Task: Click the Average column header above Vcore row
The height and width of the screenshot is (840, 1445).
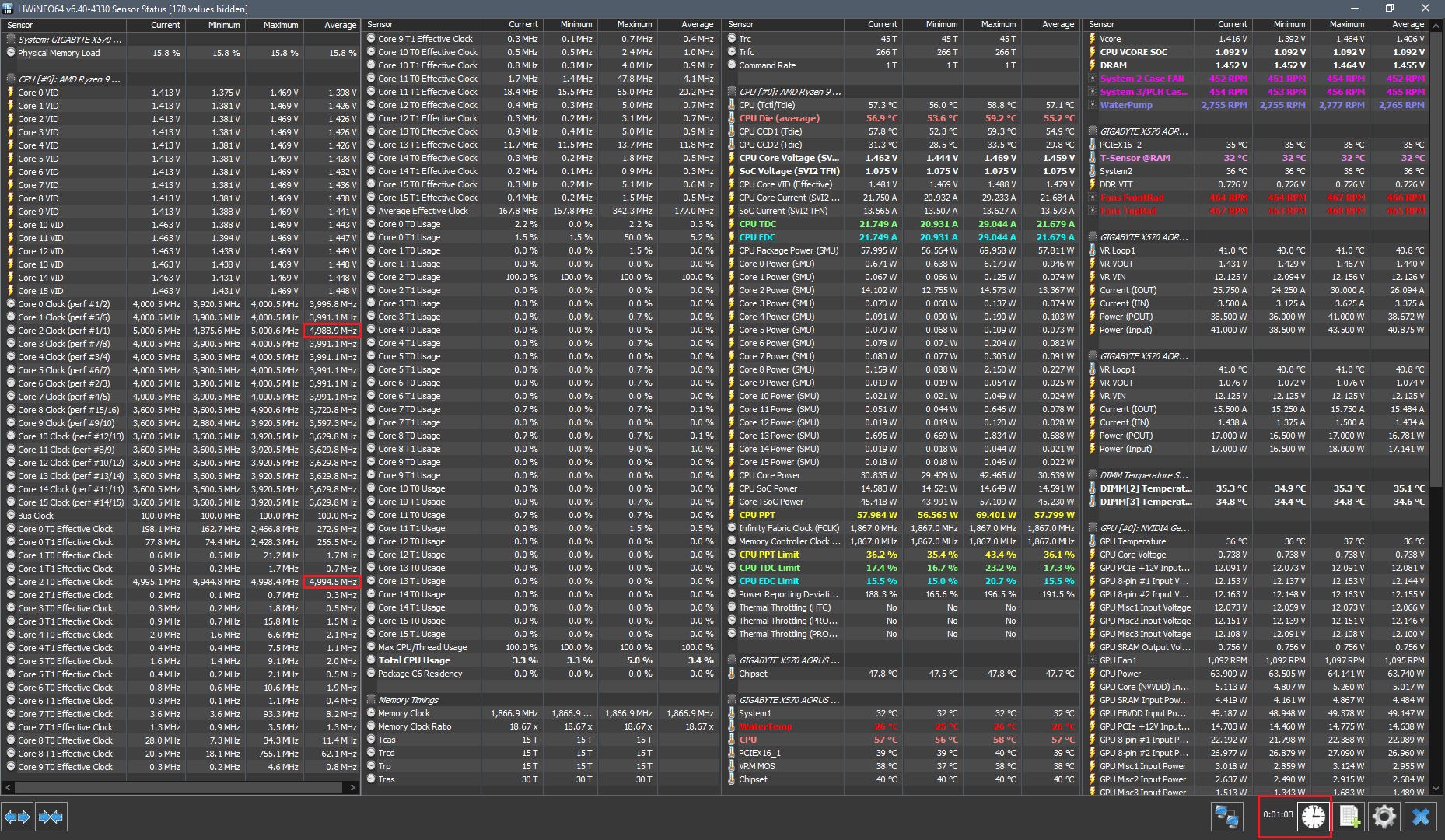Action: (1398, 25)
